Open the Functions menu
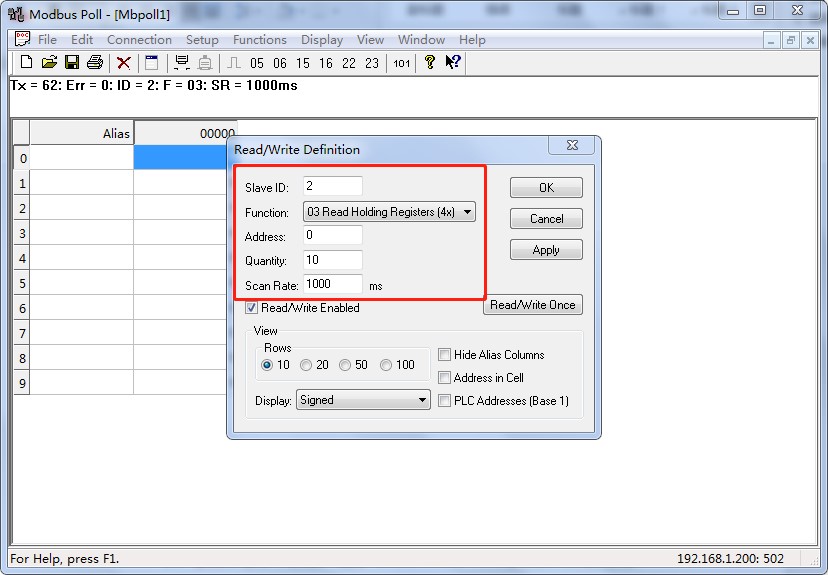 [260, 40]
